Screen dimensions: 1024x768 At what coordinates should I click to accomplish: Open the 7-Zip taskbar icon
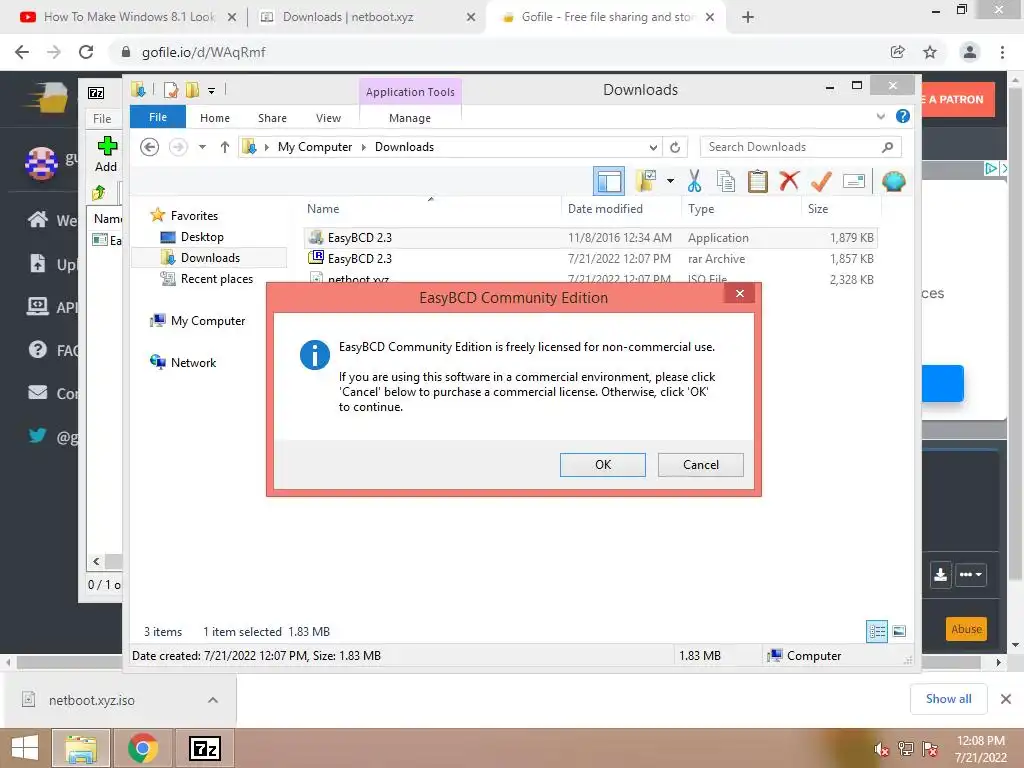pyautogui.click(x=204, y=748)
